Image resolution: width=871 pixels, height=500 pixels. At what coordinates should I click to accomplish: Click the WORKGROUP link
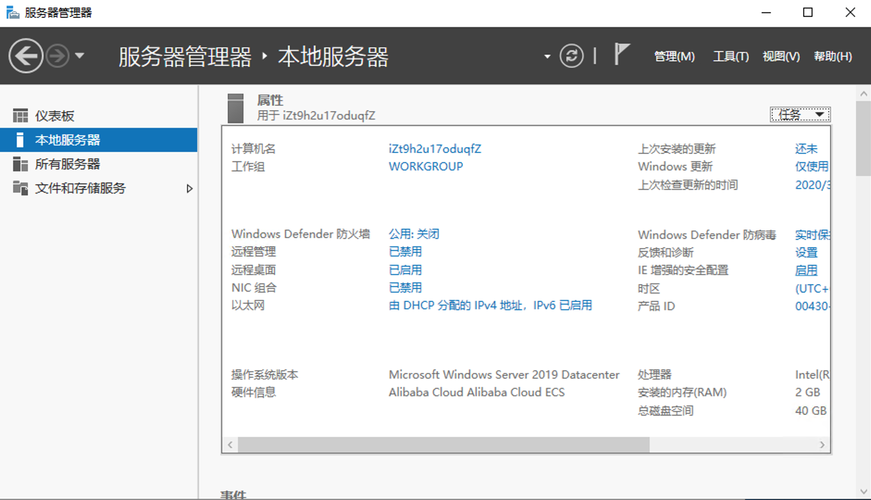(426, 167)
